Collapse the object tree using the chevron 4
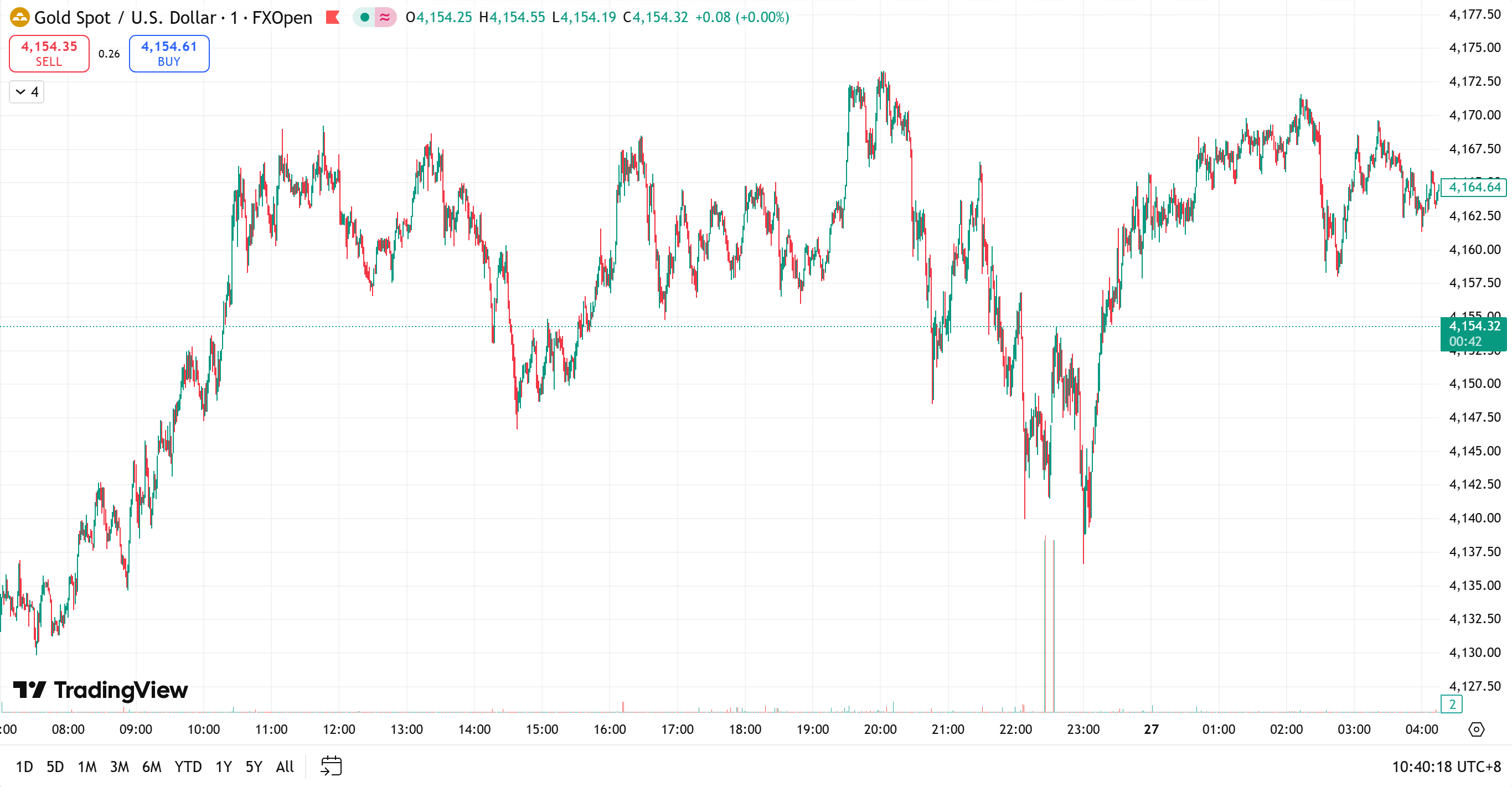This screenshot has height=787, width=1512. click(x=27, y=91)
